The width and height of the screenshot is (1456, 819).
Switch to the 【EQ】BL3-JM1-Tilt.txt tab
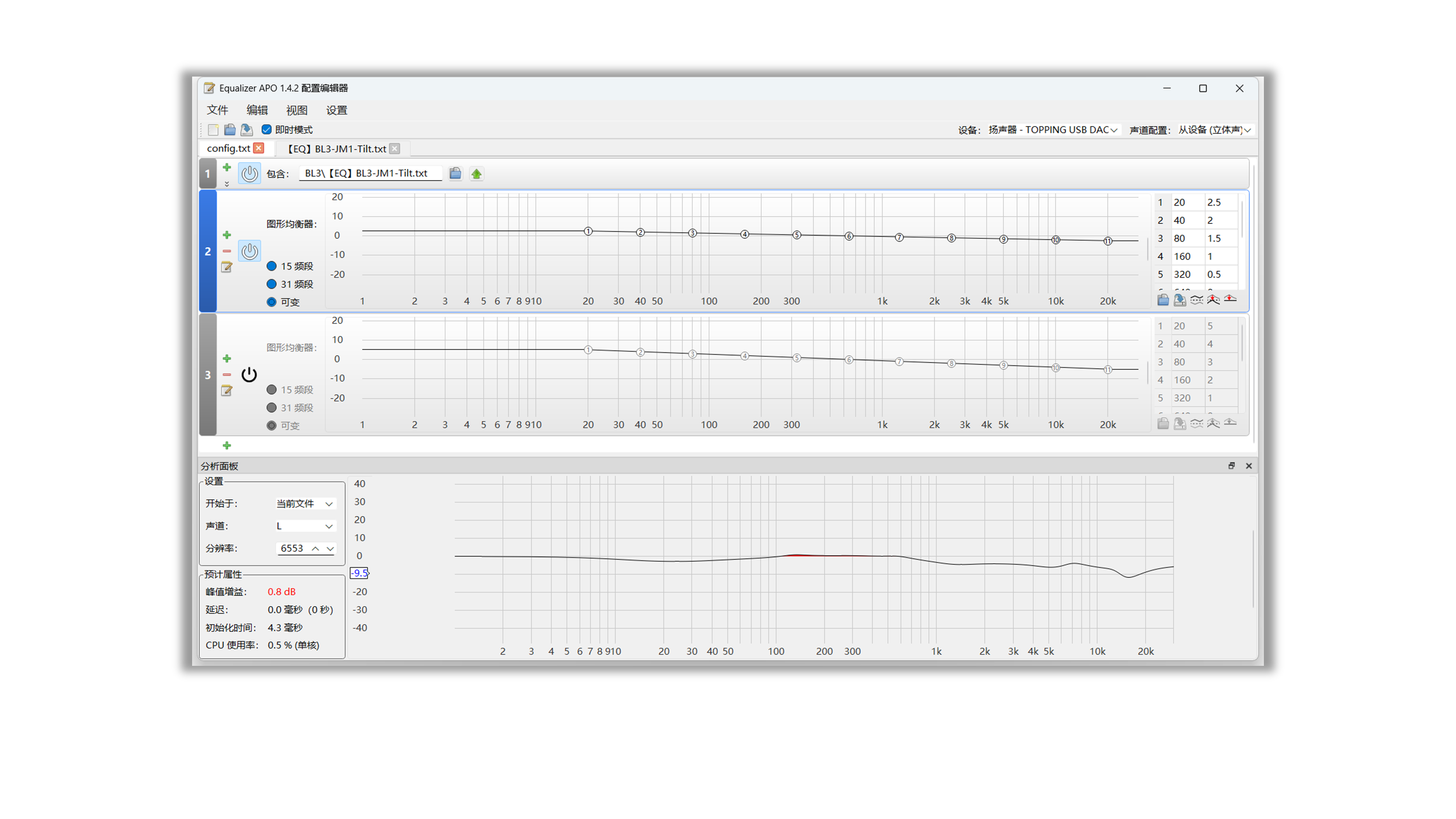tap(337, 149)
